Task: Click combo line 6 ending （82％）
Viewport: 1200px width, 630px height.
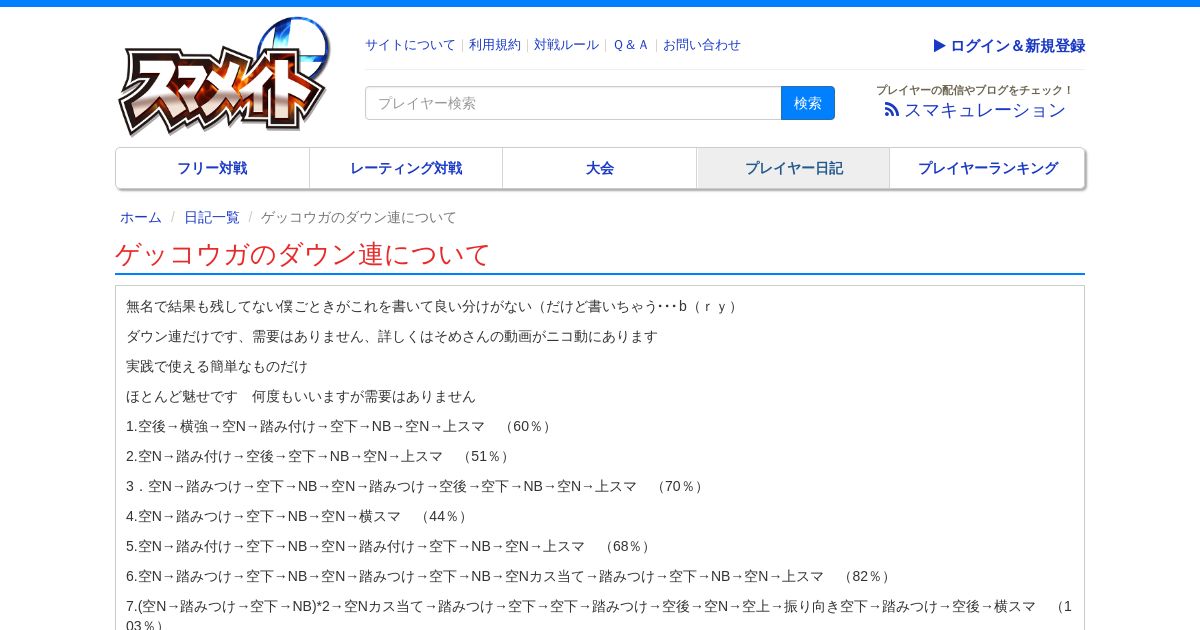Action: 510,576
